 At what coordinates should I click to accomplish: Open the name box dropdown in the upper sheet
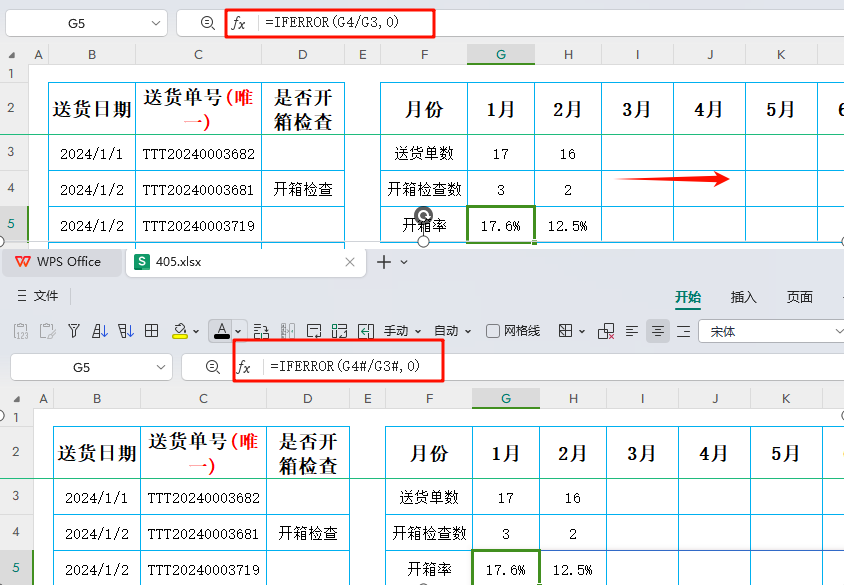(156, 23)
